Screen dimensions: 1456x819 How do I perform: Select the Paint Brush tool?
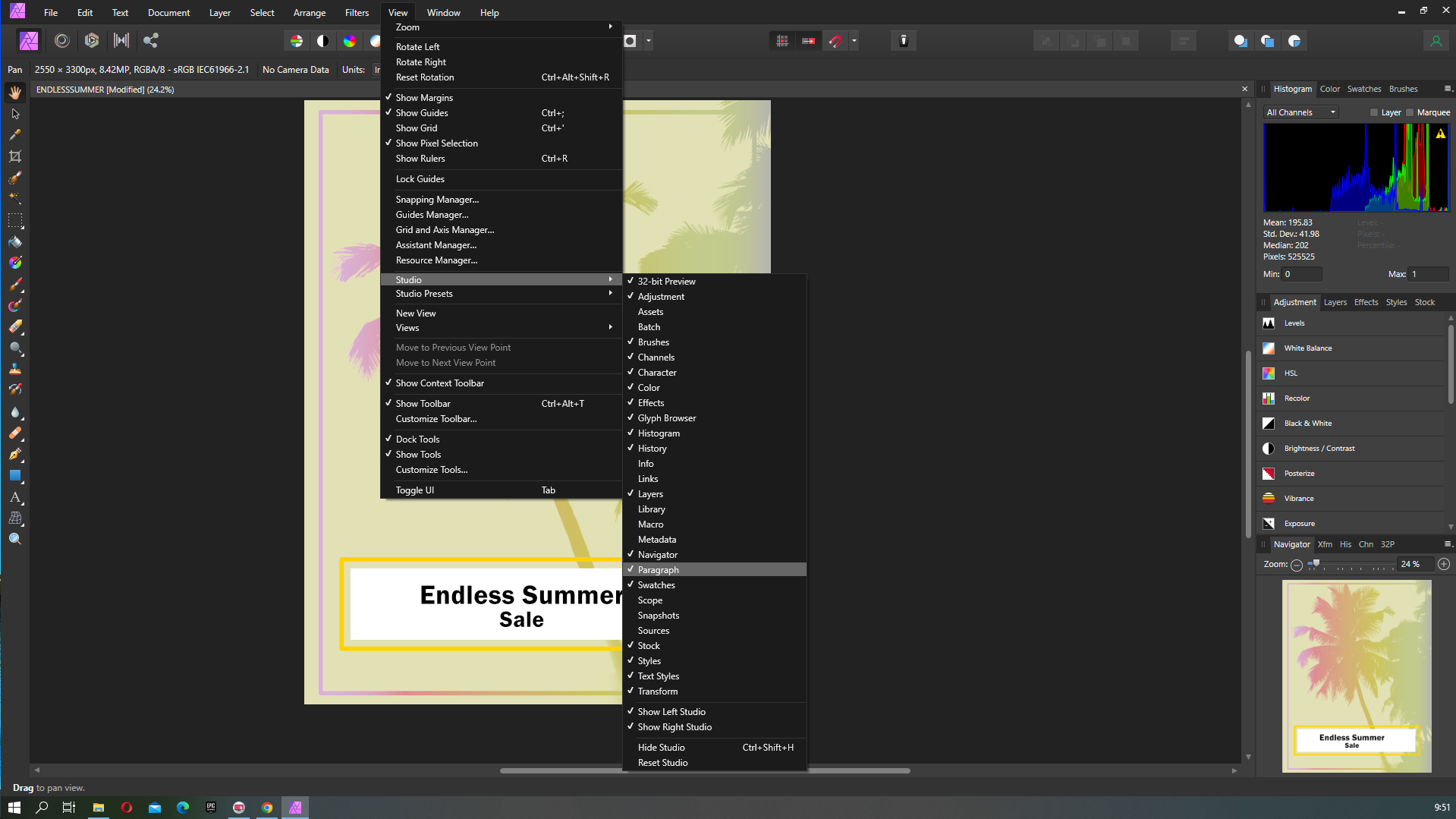pos(15,285)
